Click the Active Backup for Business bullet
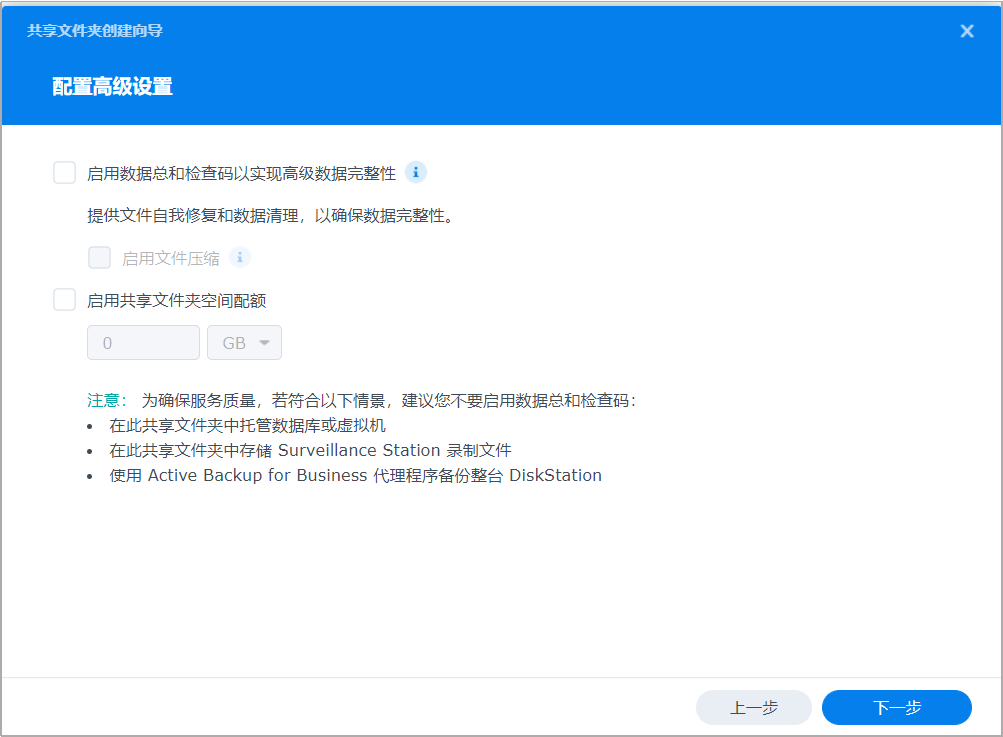1003x737 pixels. click(x=356, y=475)
